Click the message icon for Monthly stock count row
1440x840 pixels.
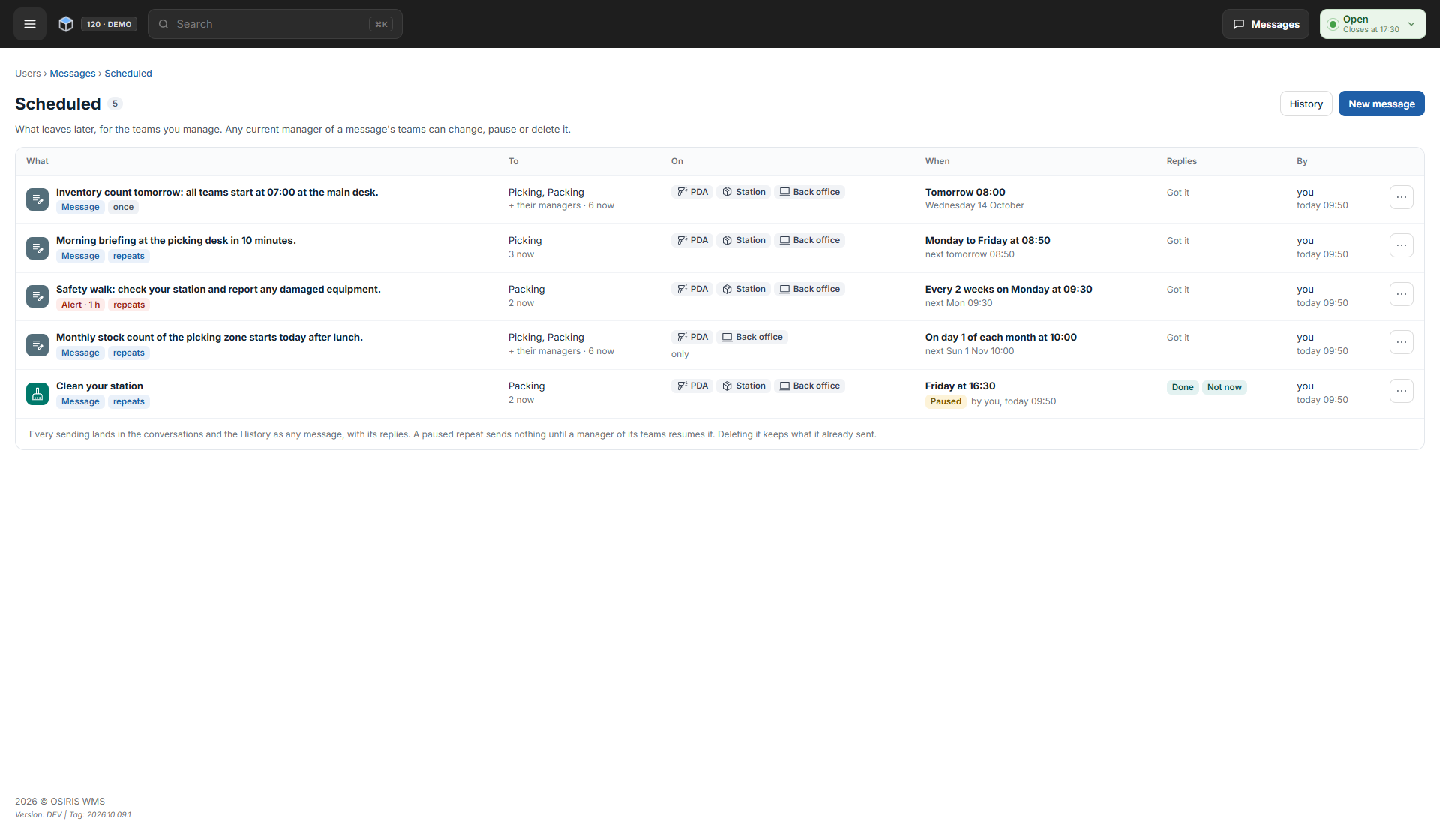coord(37,345)
